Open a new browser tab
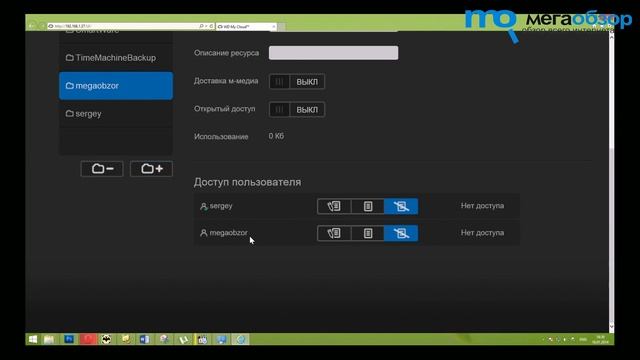Viewport: 640px width, 360px height. pos(281,27)
